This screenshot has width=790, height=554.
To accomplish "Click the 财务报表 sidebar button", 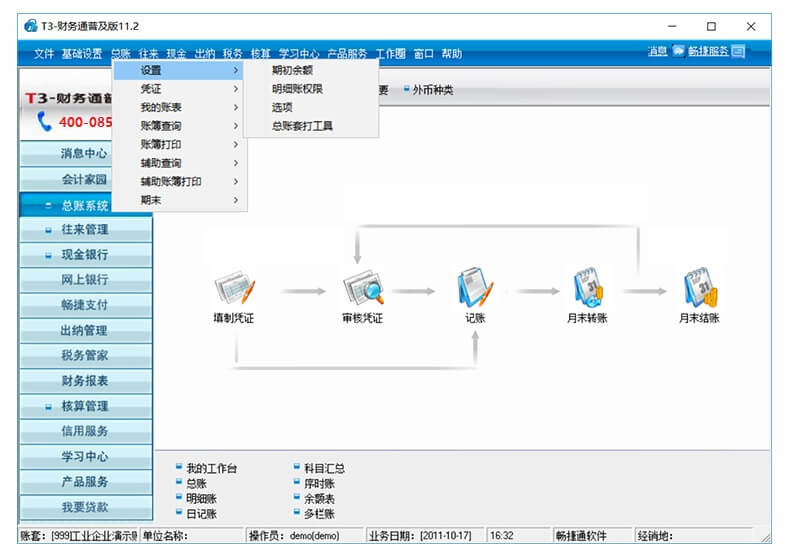I will tap(84, 381).
